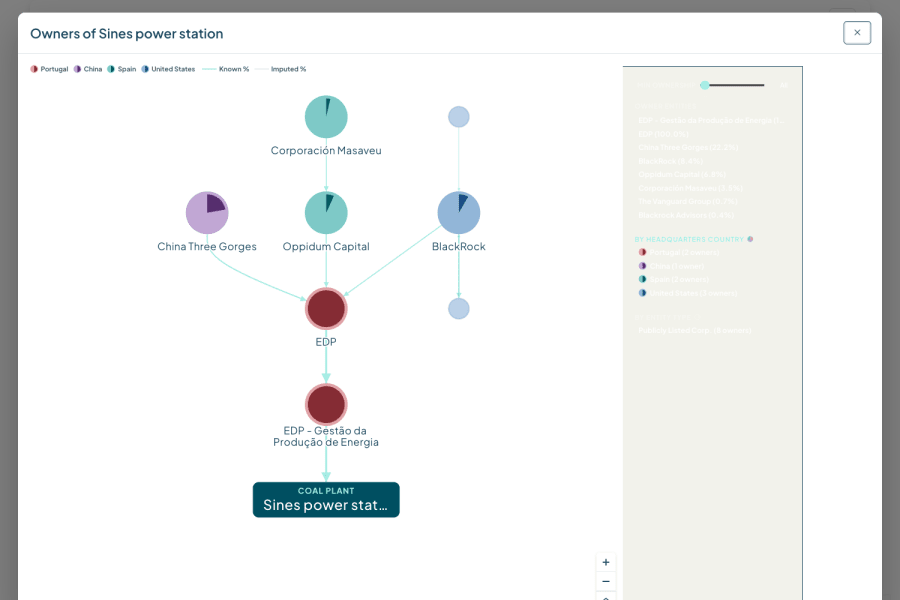Click the Portugal legend marker
The width and height of the screenshot is (900, 600).
pos(34,69)
